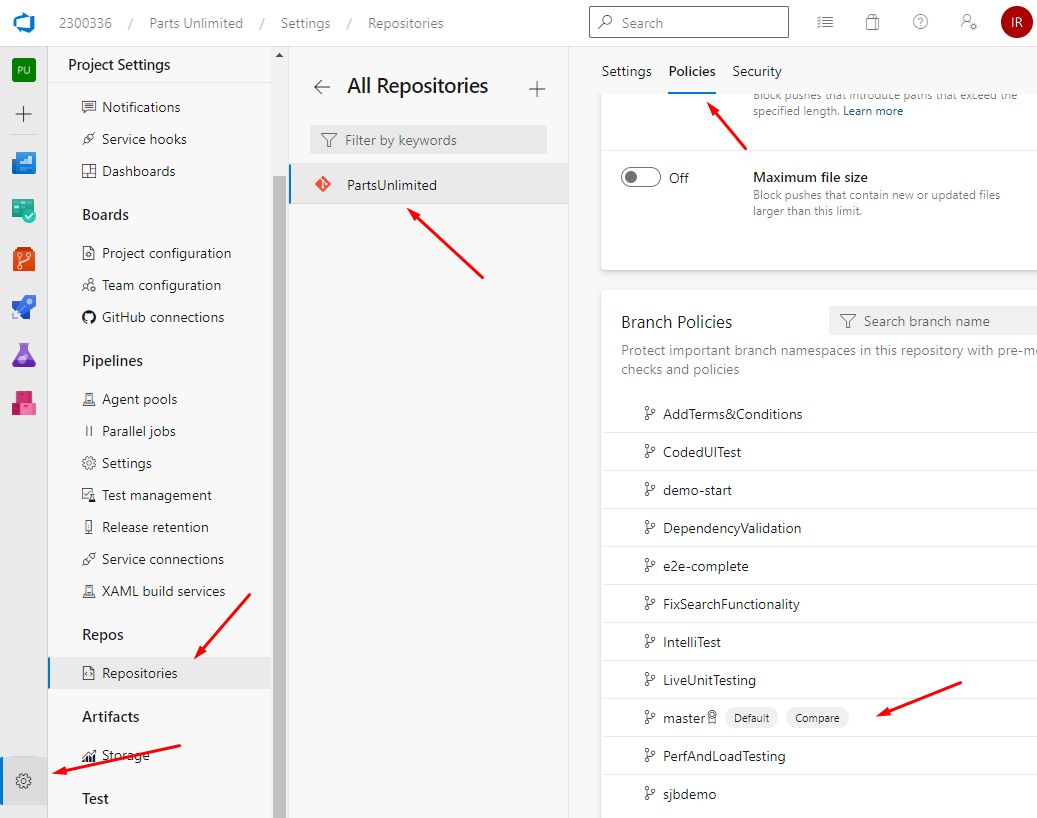The height and width of the screenshot is (818, 1037).
Task: Go back using the arrow beside All Repositories
Action: [322, 87]
